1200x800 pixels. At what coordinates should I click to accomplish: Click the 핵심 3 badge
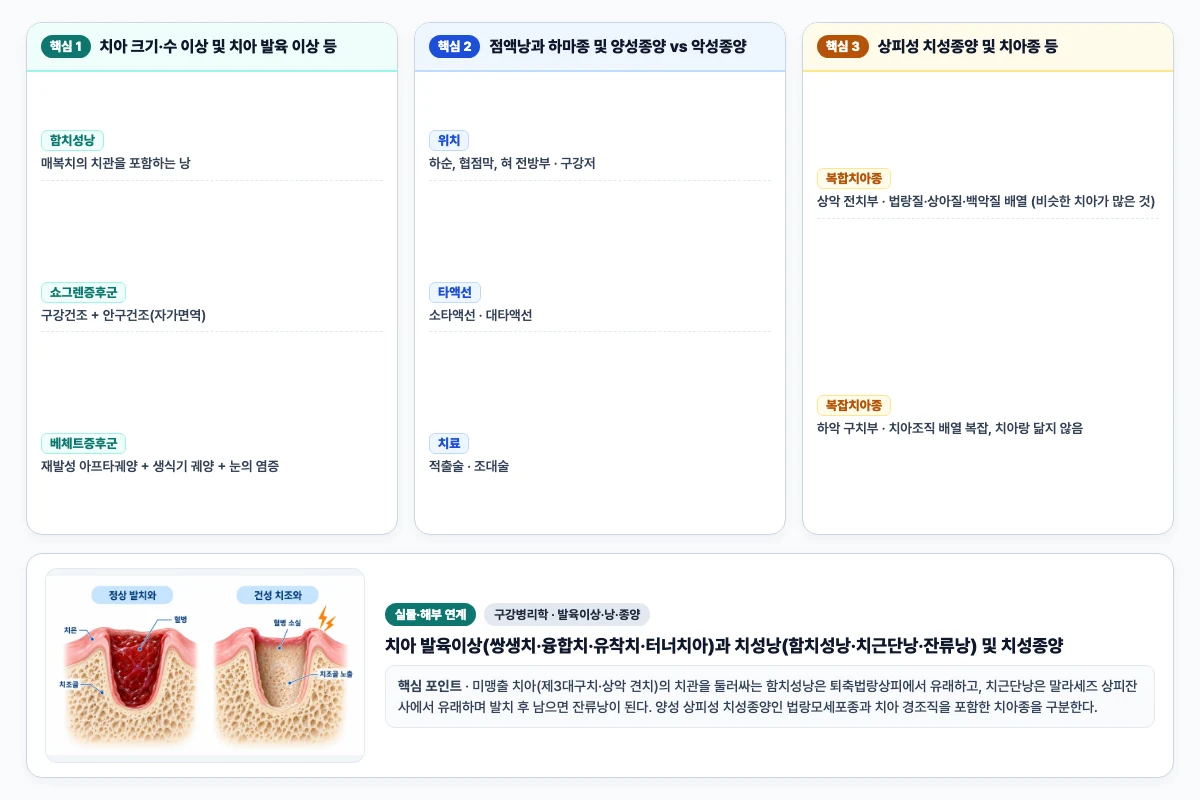point(842,46)
